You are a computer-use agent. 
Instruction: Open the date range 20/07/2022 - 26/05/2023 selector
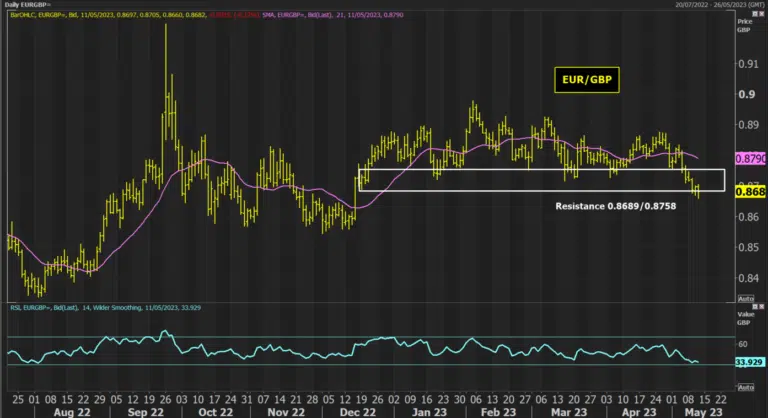pyautogui.click(x=720, y=4)
